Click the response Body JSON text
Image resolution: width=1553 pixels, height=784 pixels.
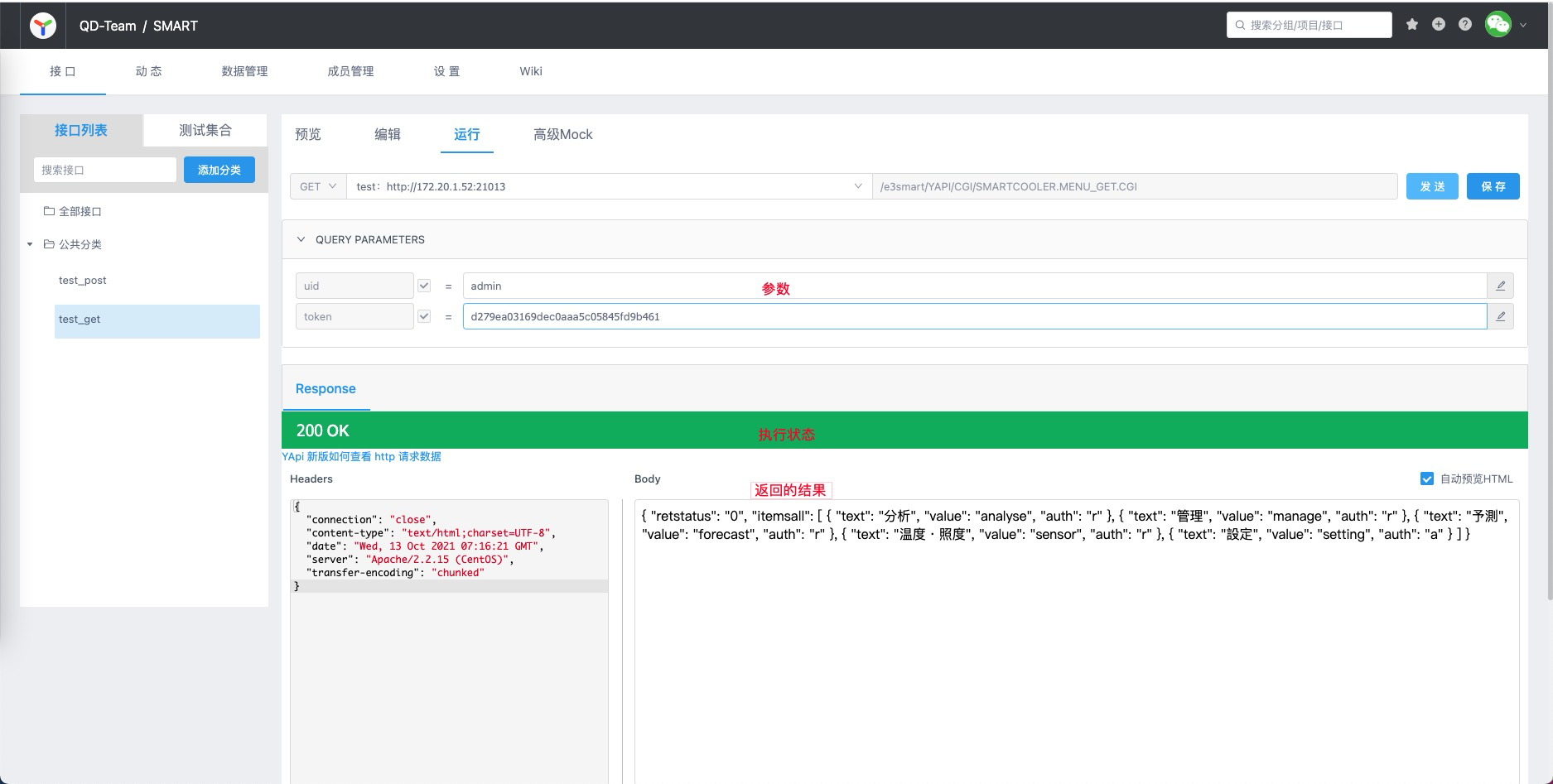(x=1075, y=525)
